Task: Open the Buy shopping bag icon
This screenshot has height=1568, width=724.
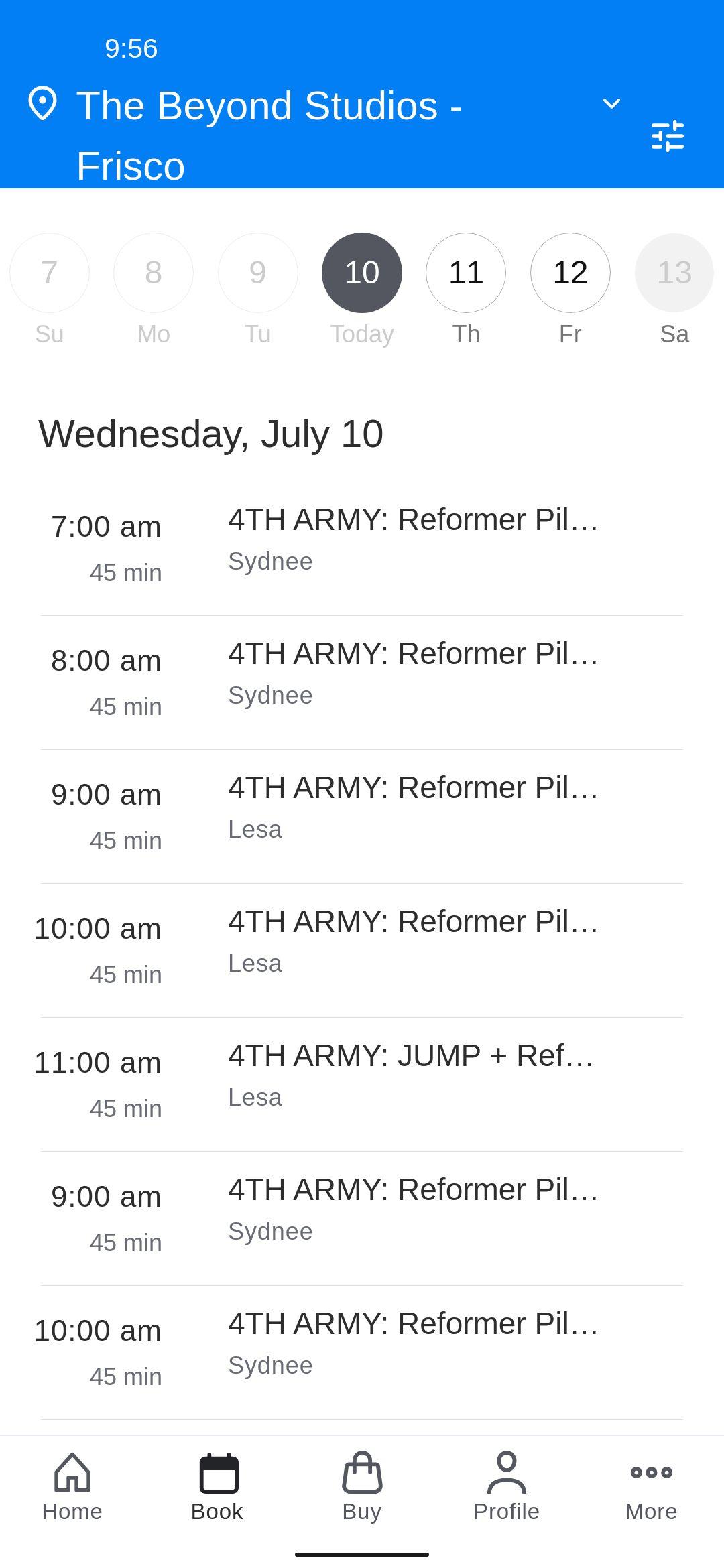Action: click(362, 1472)
